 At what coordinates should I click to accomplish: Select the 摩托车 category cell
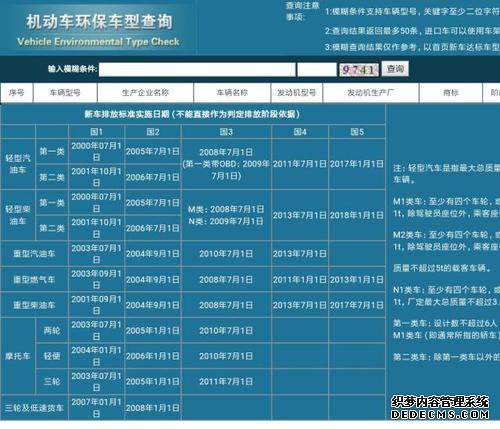coord(18,356)
